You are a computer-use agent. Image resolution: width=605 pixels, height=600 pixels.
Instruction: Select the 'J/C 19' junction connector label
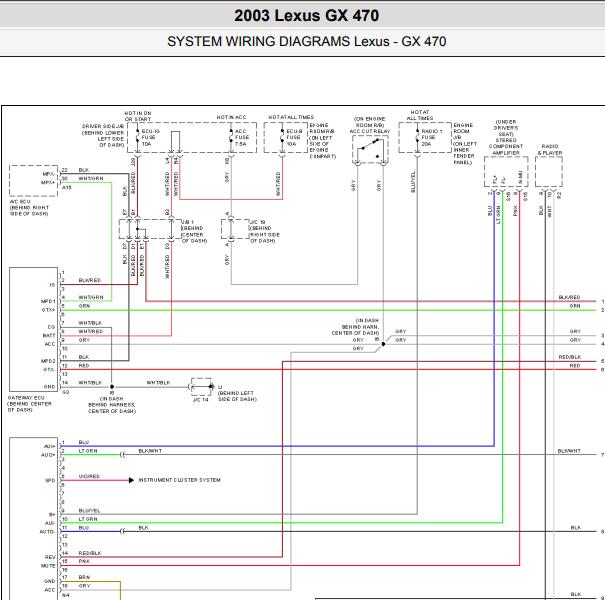(x=257, y=222)
